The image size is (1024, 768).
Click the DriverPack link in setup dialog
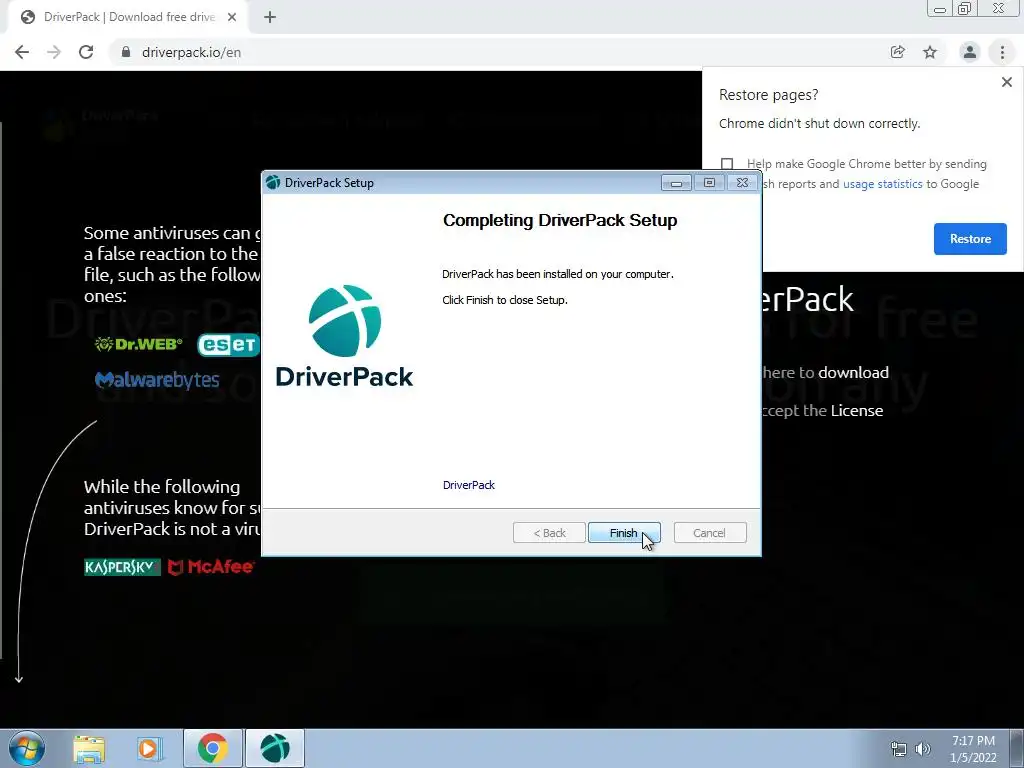[x=468, y=485]
